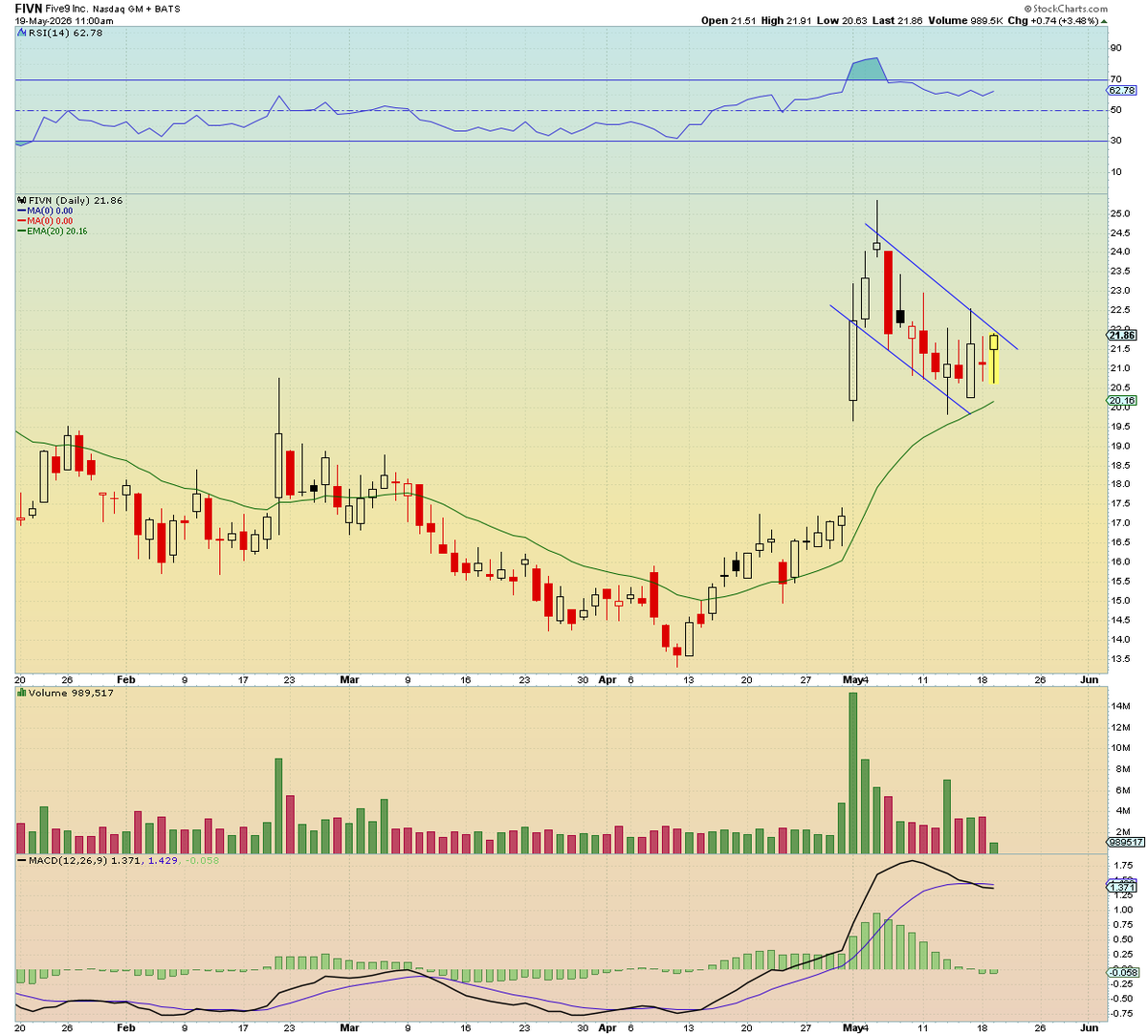Click the tallest green volume bar near 14M
Screen dimensions: 1148x1036
852,772
